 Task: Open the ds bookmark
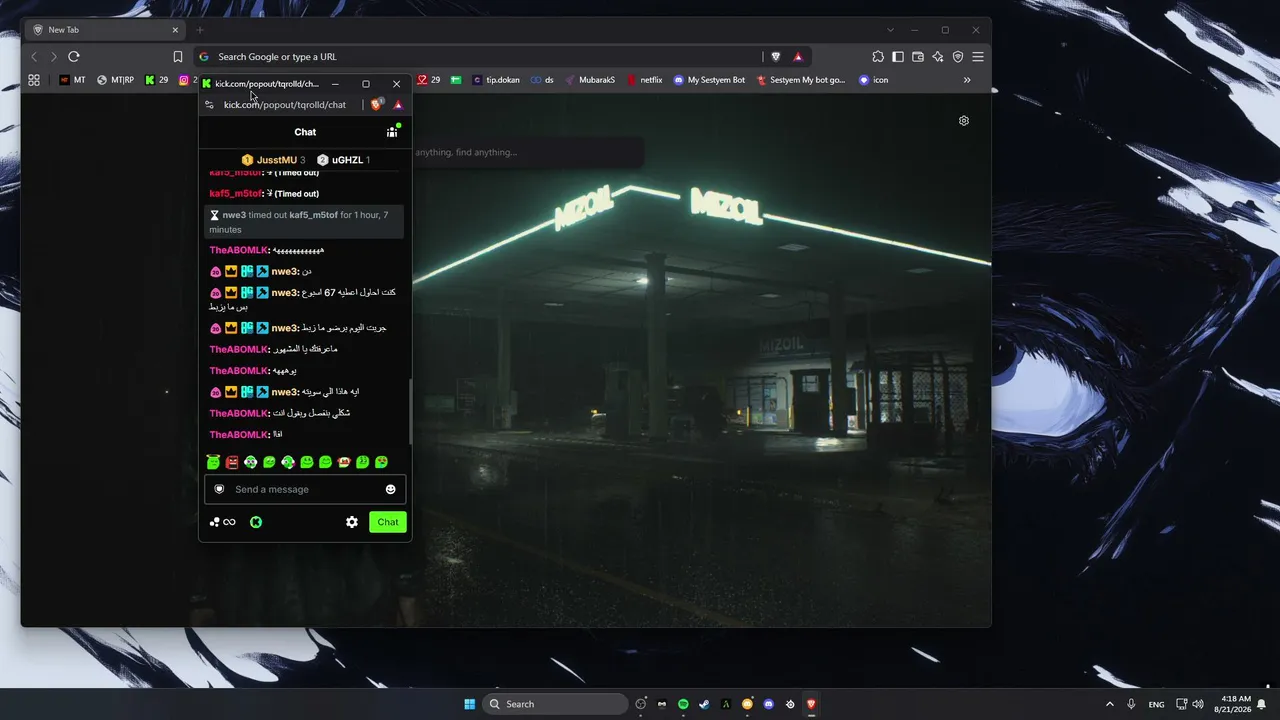click(542, 80)
